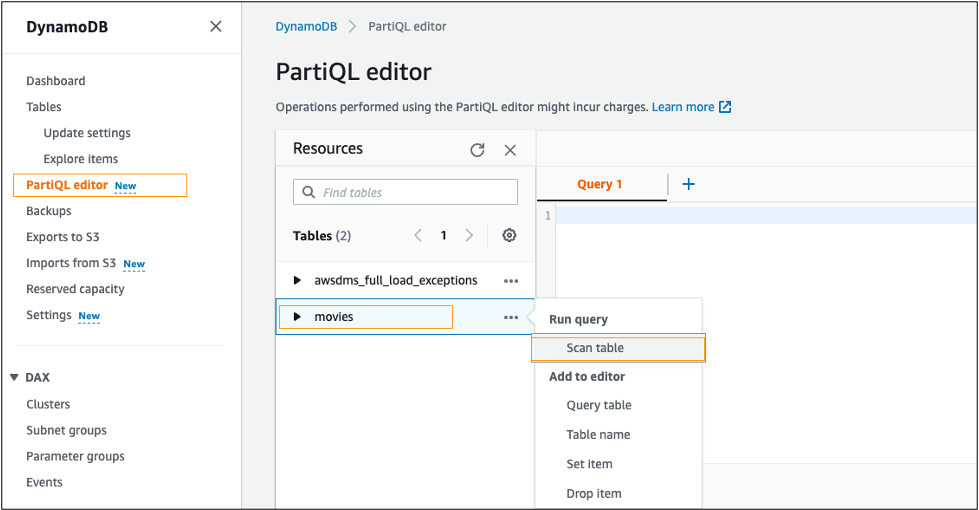Image resolution: width=979 pixels, height=510 pixels.
Task: Choose Query table menu entry
Action: tap(599, 405)
